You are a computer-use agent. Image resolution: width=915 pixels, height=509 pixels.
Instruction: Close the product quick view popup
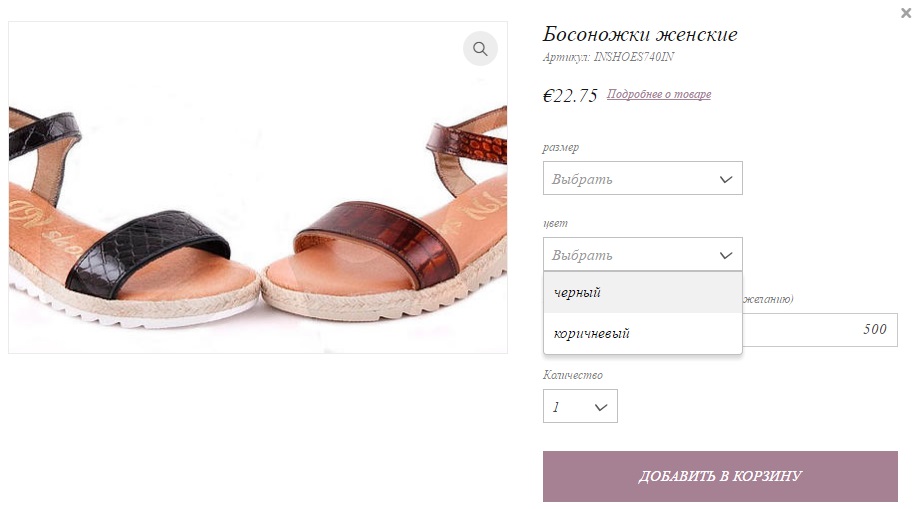coord(906,13)
